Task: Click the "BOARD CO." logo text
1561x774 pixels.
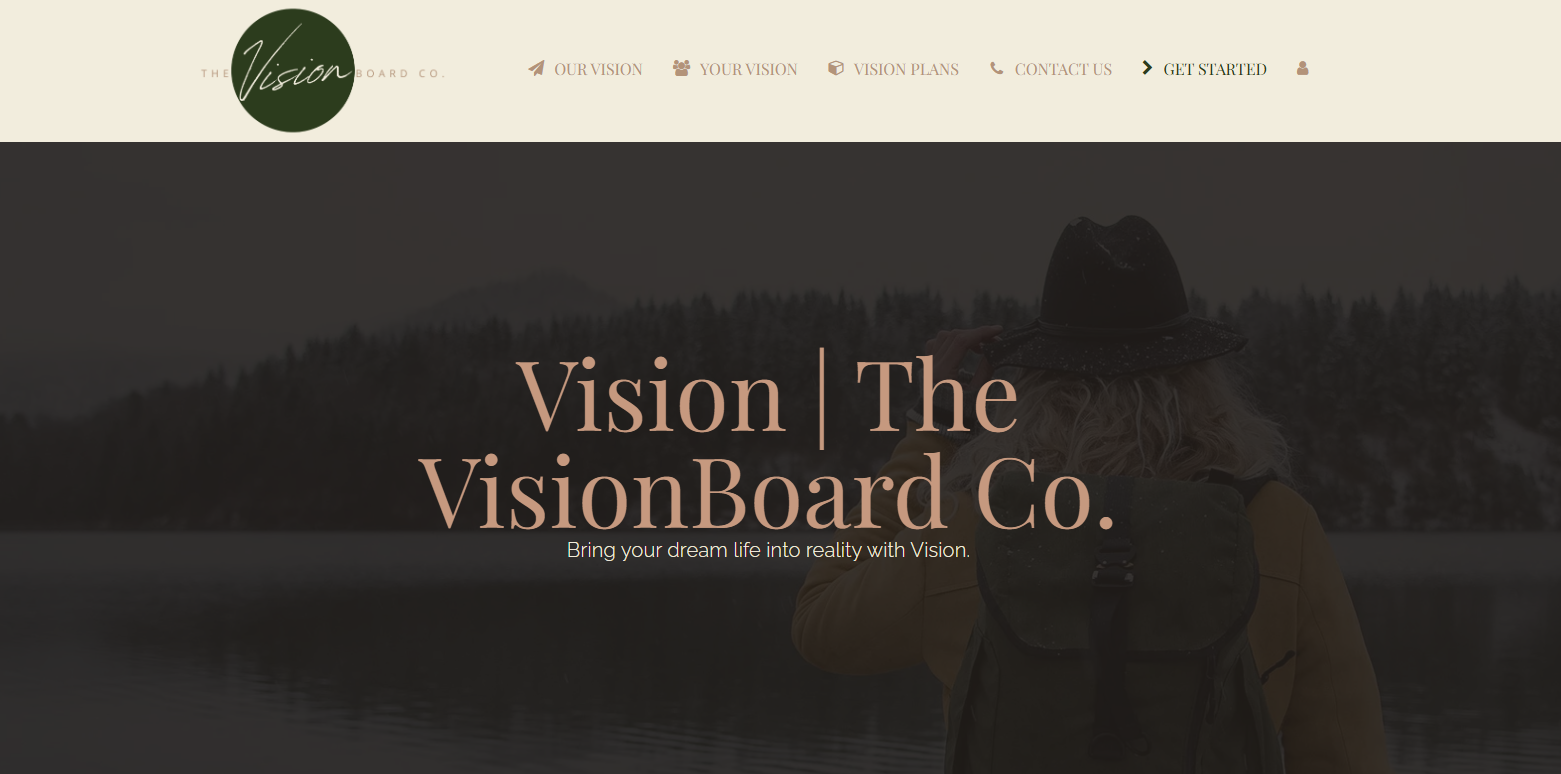Action: click(400, 74)
